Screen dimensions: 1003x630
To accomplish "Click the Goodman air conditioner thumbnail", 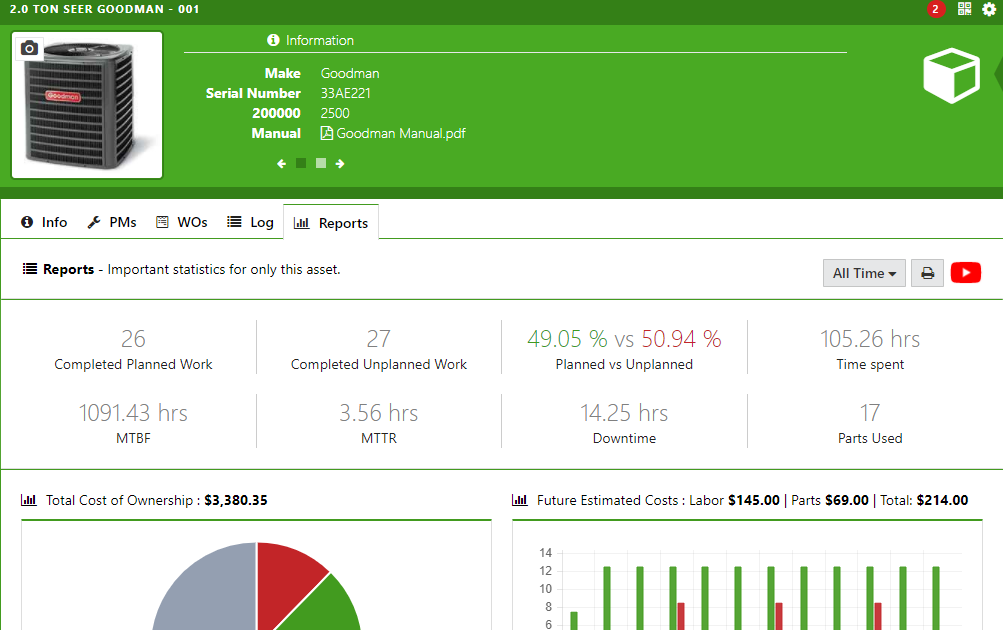I will click(87, 105).
